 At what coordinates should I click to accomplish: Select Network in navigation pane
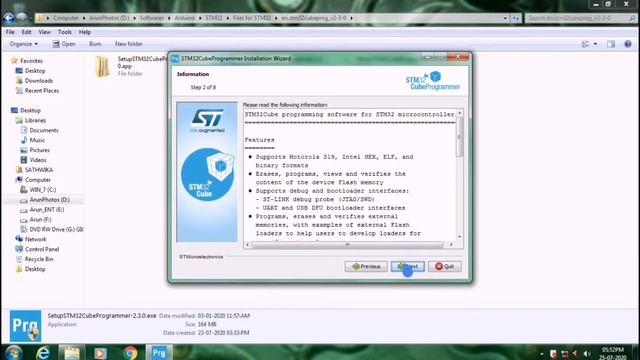point(35,239)
